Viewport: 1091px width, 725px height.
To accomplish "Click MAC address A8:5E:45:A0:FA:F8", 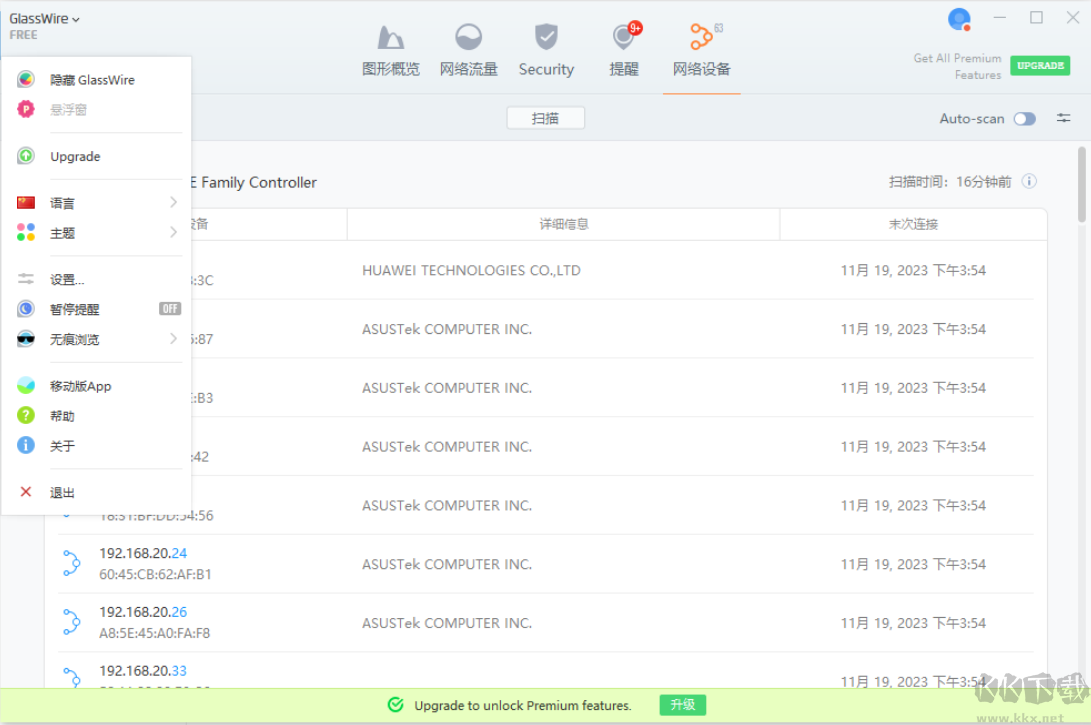I will tap(154, 634).
